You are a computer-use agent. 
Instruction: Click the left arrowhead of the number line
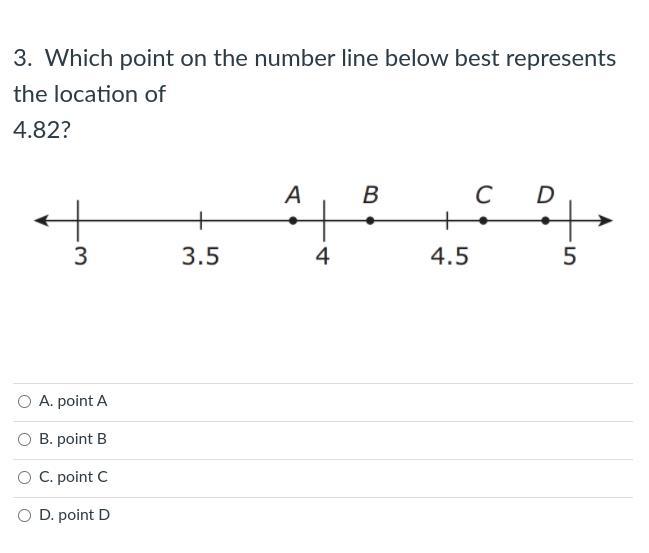click(x=41, y=220)
